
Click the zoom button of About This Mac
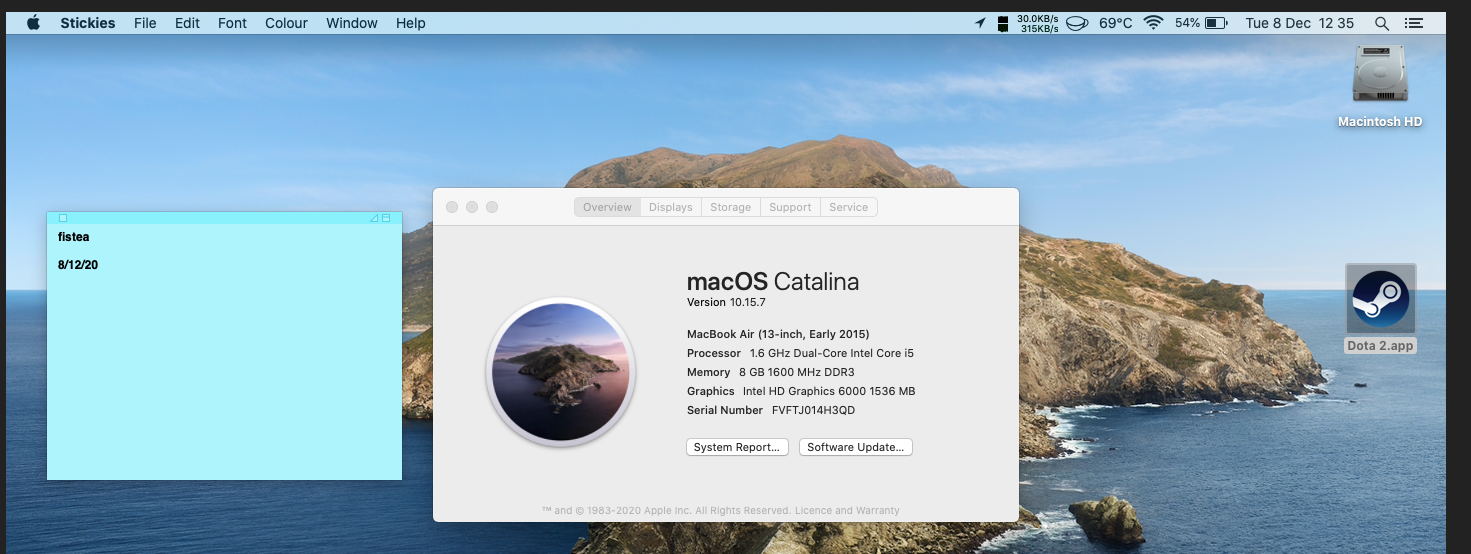coord(492,207)
